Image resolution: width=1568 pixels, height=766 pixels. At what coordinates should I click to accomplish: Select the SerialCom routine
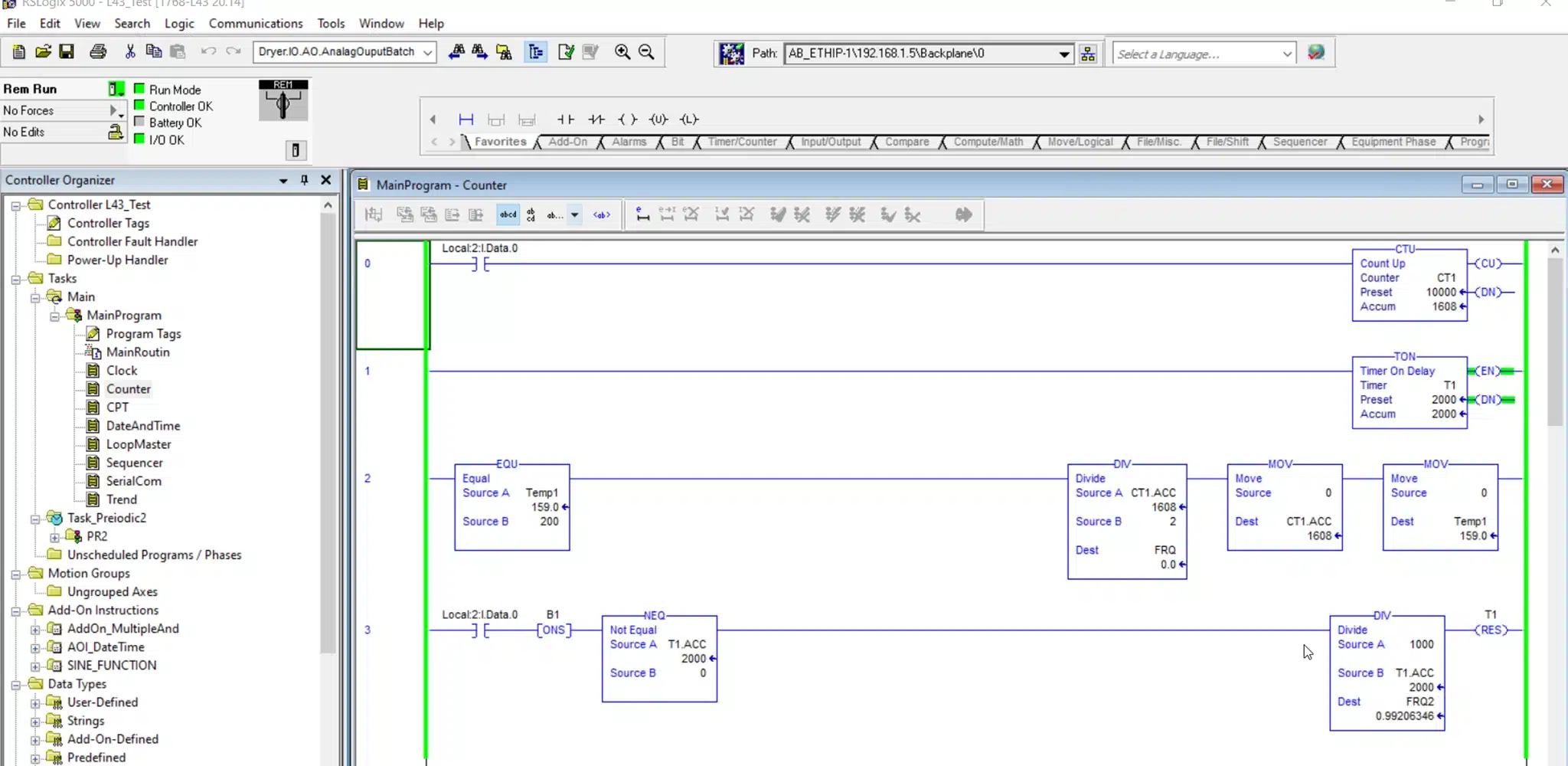point(133,481)
